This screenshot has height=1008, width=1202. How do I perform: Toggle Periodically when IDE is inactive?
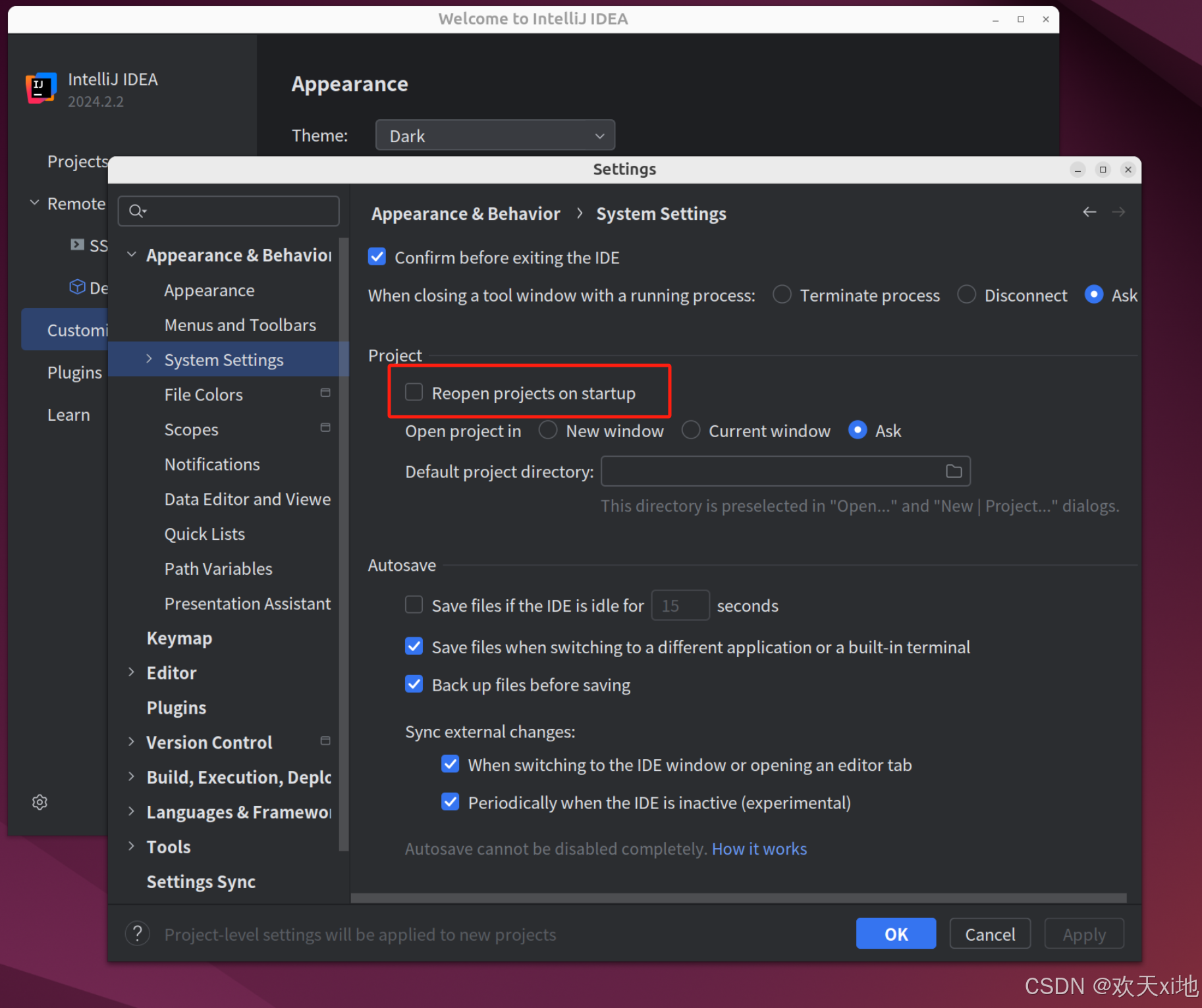pyautogui.click(x=451, y=802)
